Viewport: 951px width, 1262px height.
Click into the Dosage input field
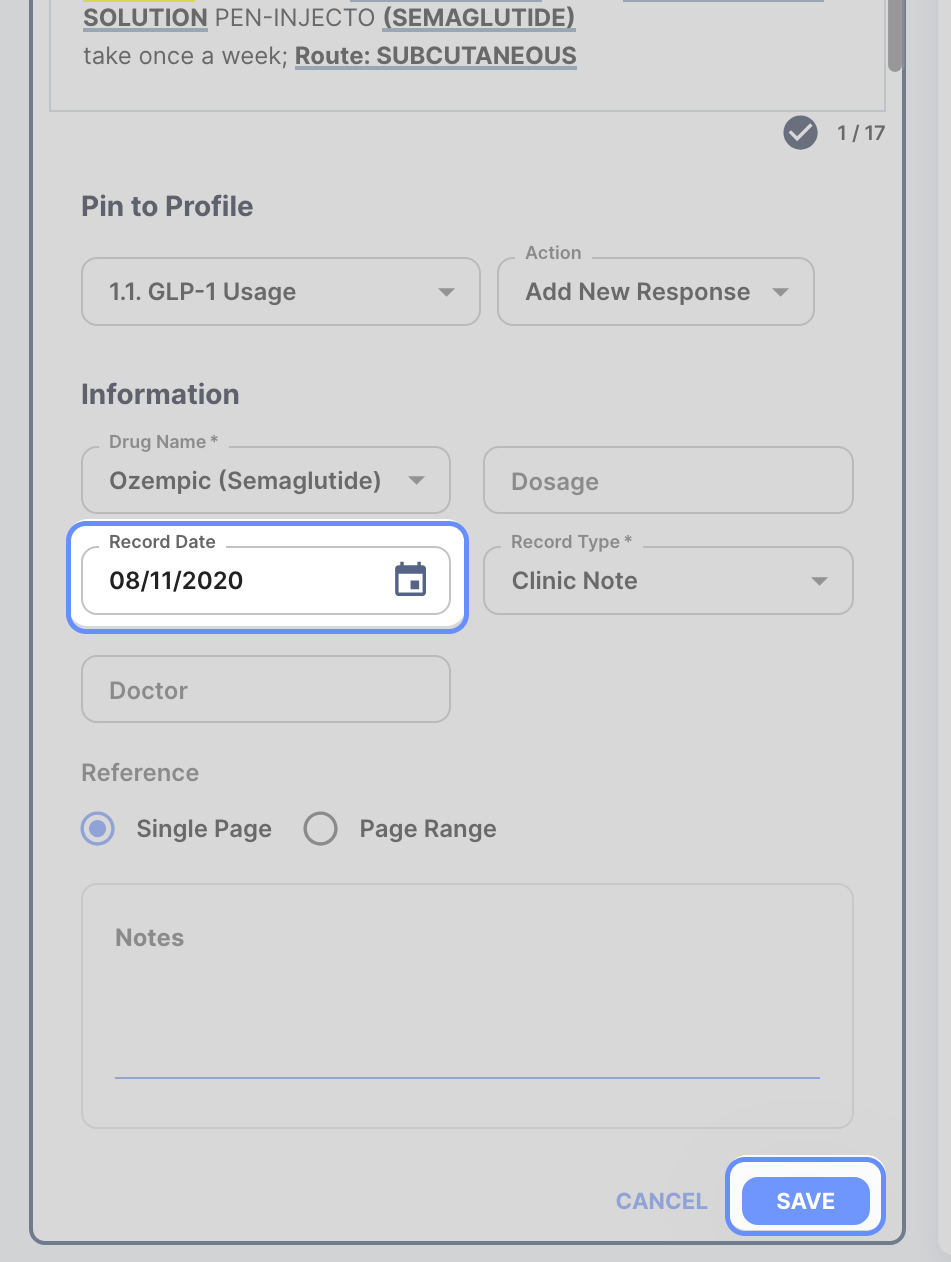668,480
